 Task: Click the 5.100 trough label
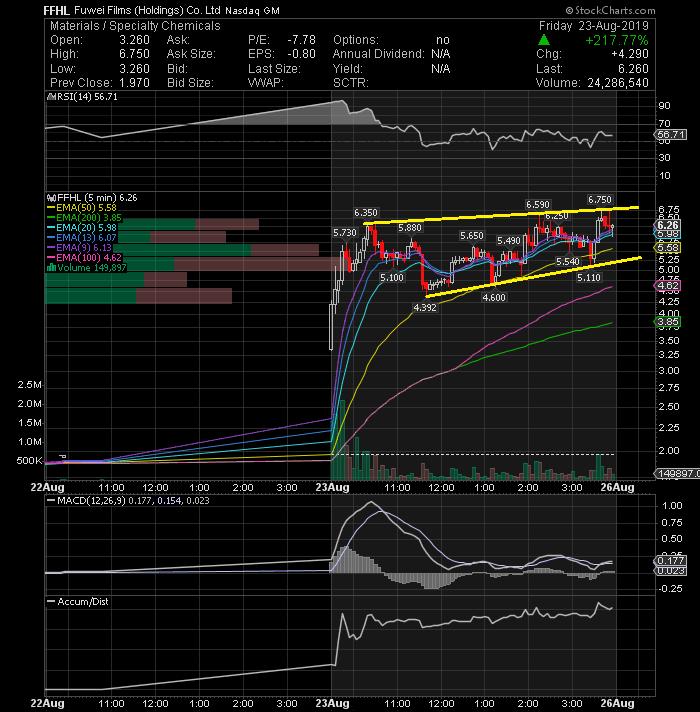tap(392, 278)
